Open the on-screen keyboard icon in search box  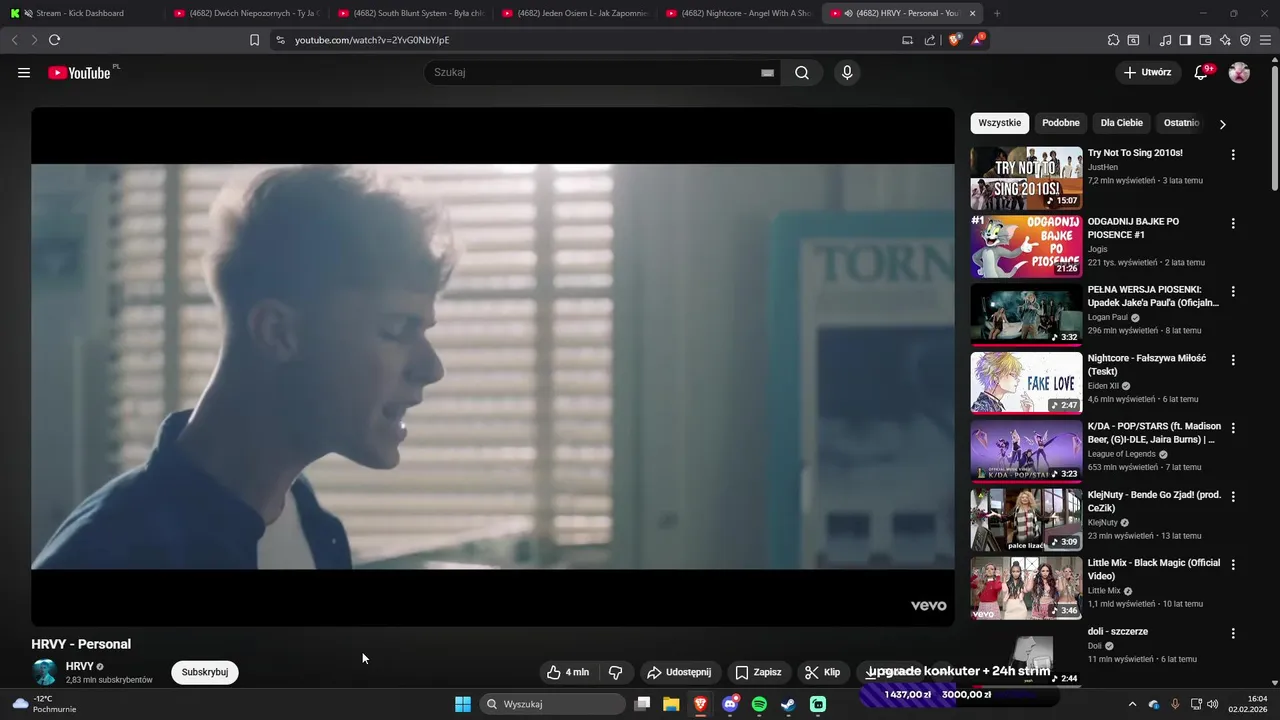(767, 72)
